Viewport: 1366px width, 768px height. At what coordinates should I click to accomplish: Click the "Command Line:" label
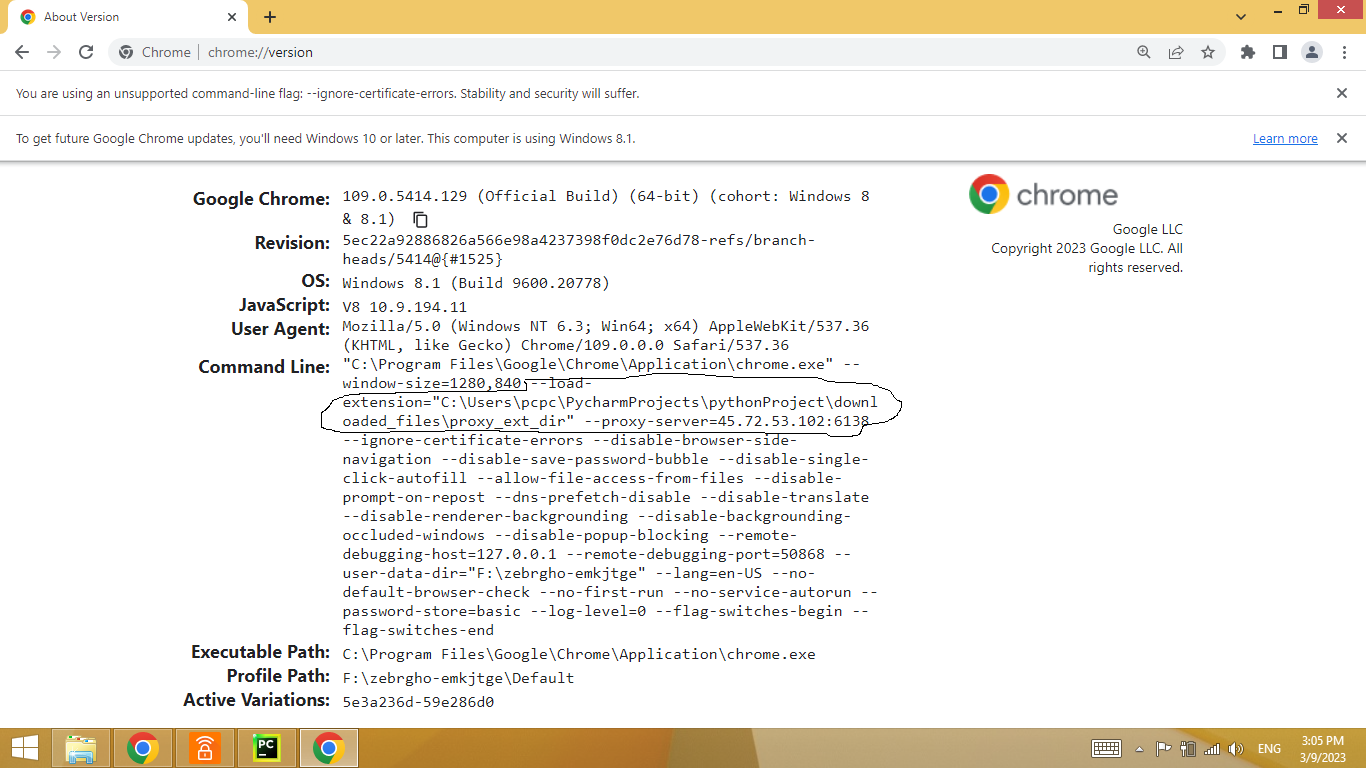point(264,367)
